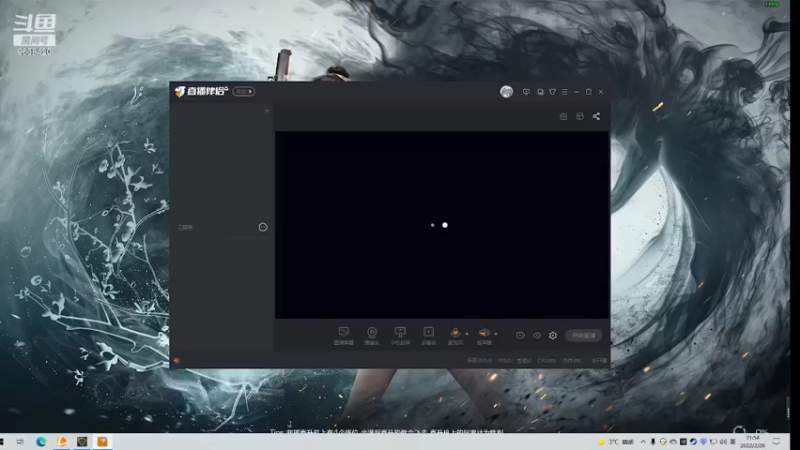Click the orange streaming app taskbar icon
The image size is (800, 450).
(62, 441)
